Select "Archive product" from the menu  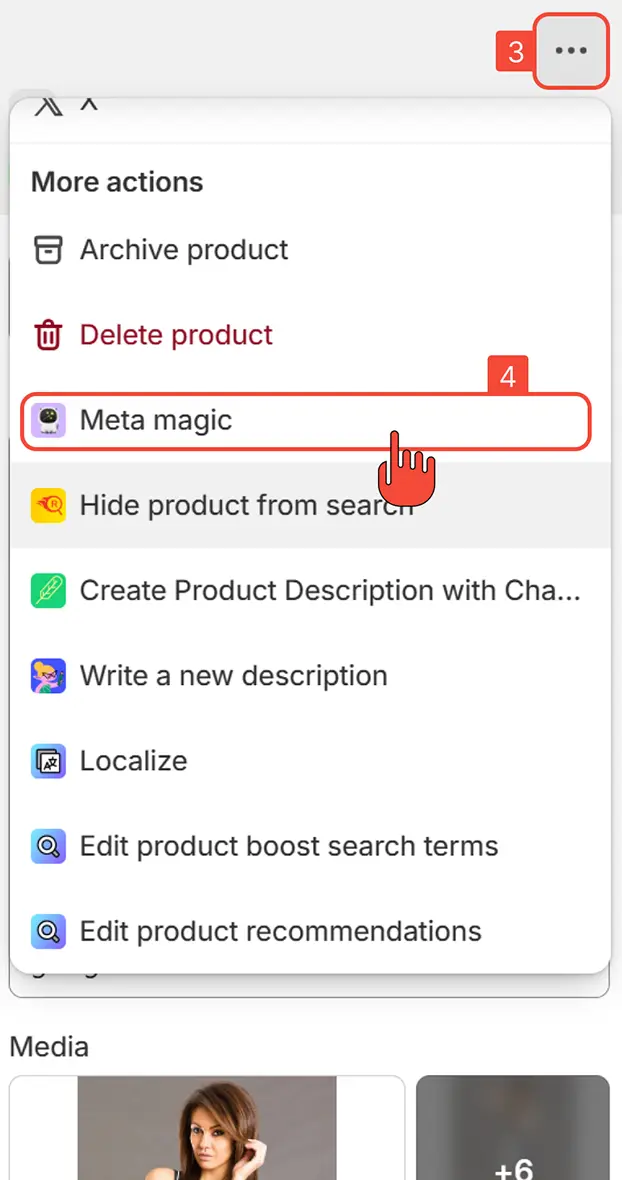tap(183, 250)
